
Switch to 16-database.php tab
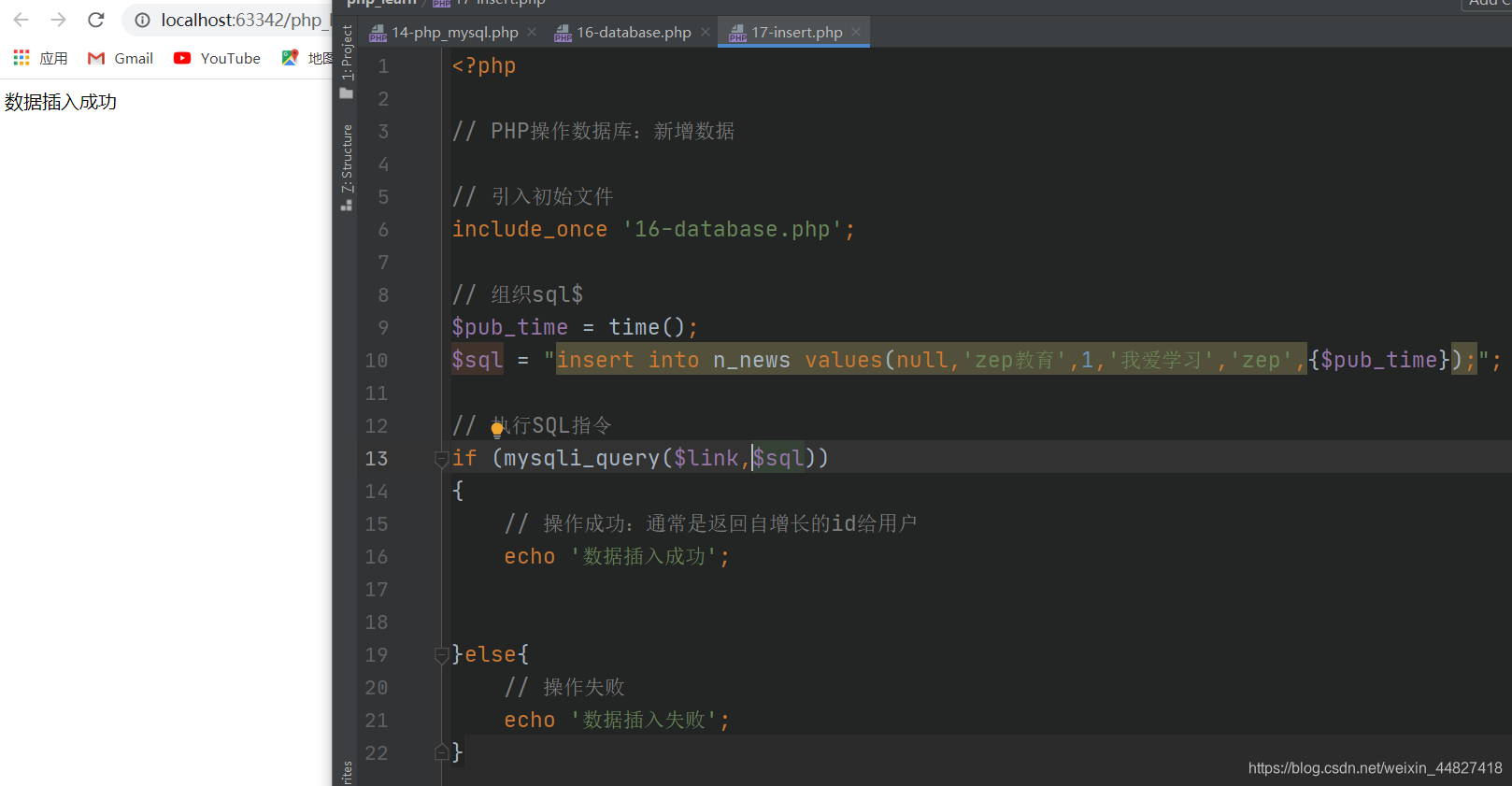(x=634, y=33)
